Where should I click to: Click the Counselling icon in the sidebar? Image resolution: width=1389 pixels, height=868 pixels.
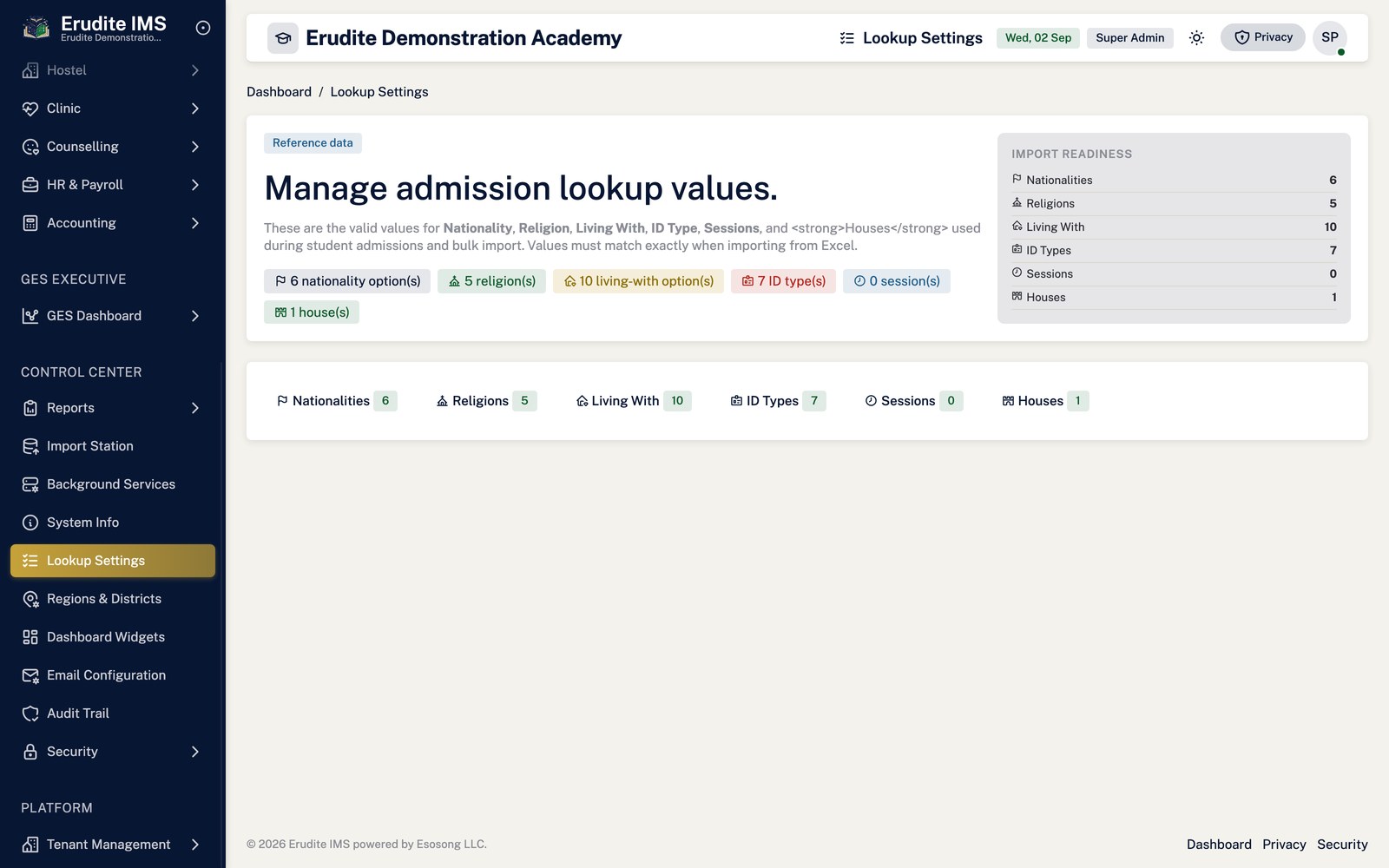pyautogui.click(x=30, y=147)
